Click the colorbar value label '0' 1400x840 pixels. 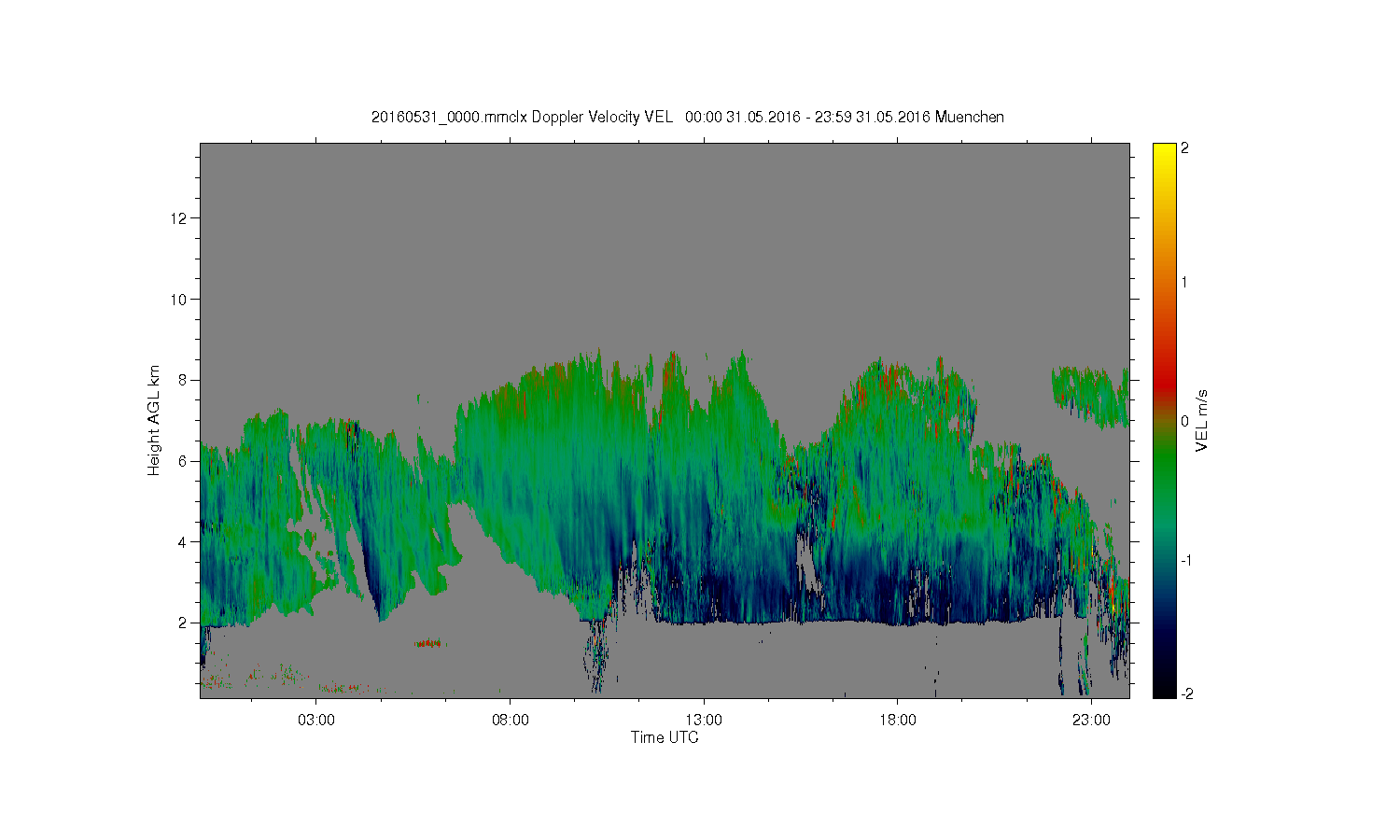click(x=1184, y=421)
